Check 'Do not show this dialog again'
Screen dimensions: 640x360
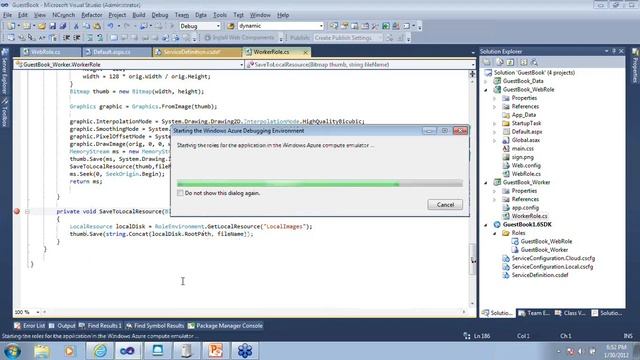click(x=180, y=193)
